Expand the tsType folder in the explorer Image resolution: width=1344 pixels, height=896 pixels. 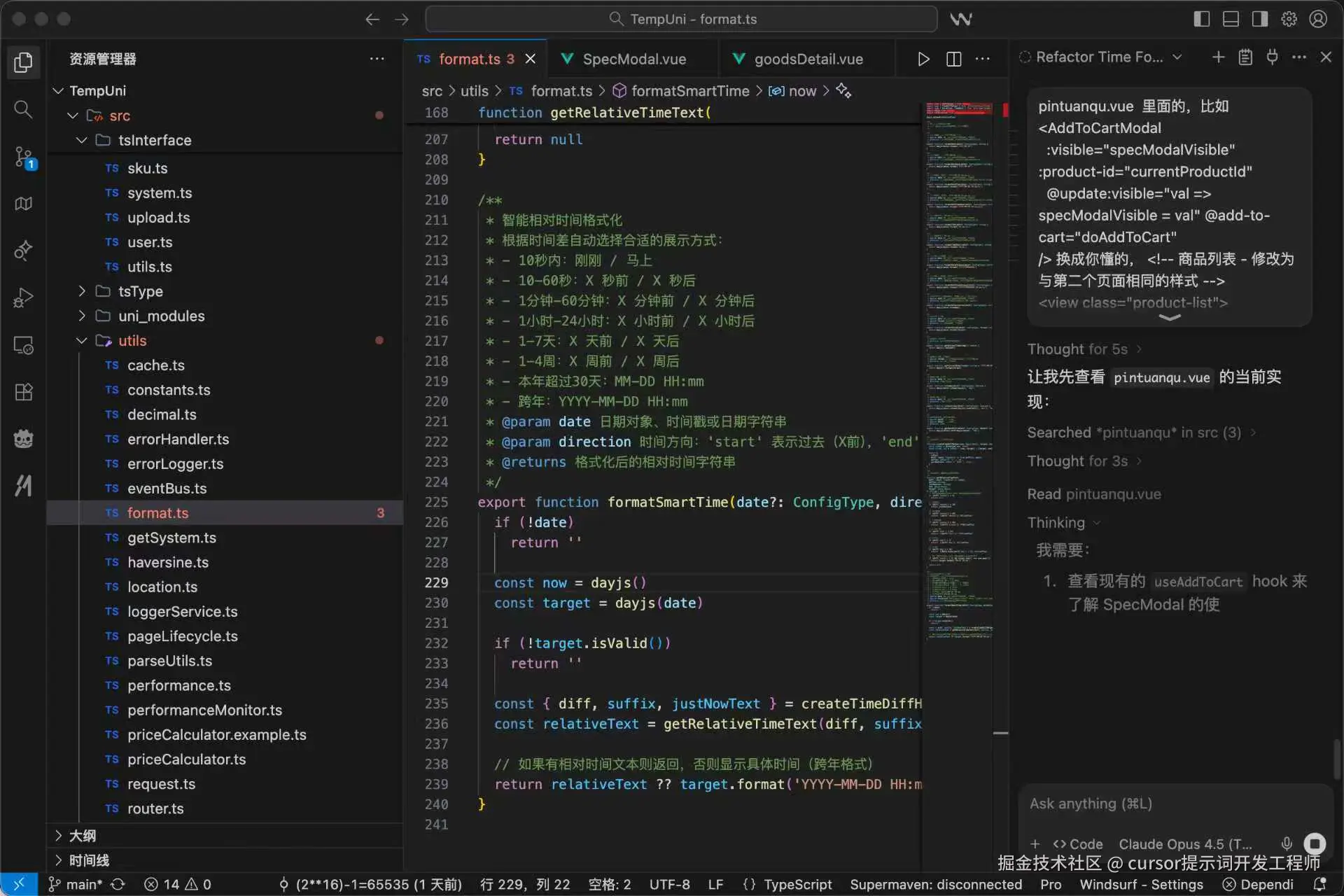click(81, 291)
